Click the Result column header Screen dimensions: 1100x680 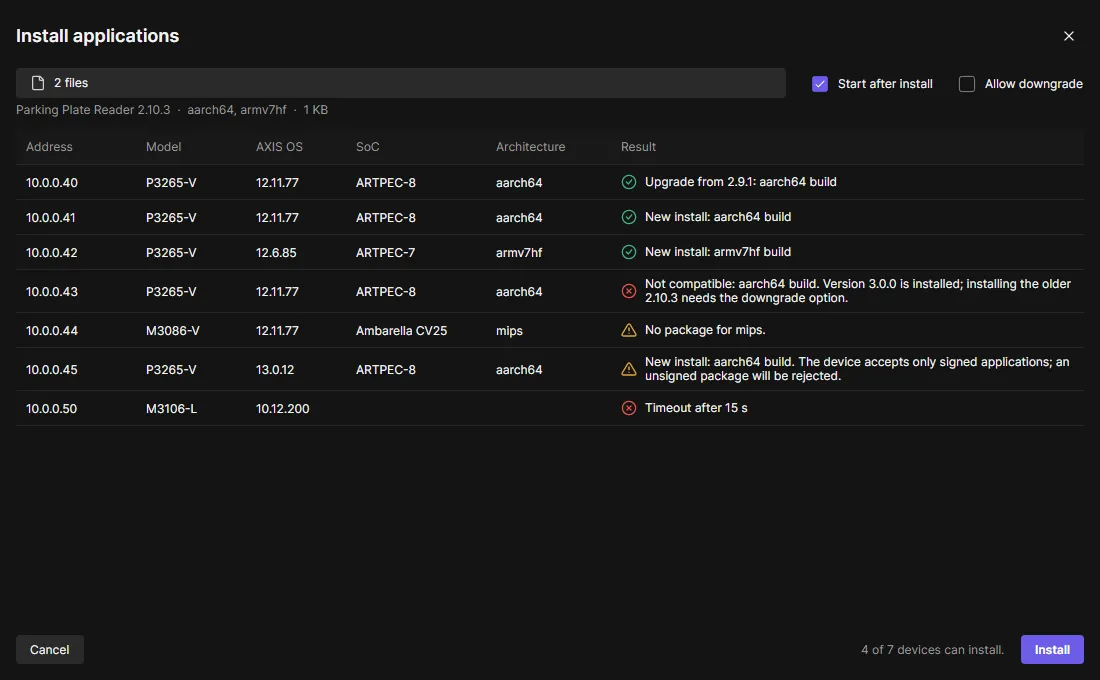click(x=638, y=147)
